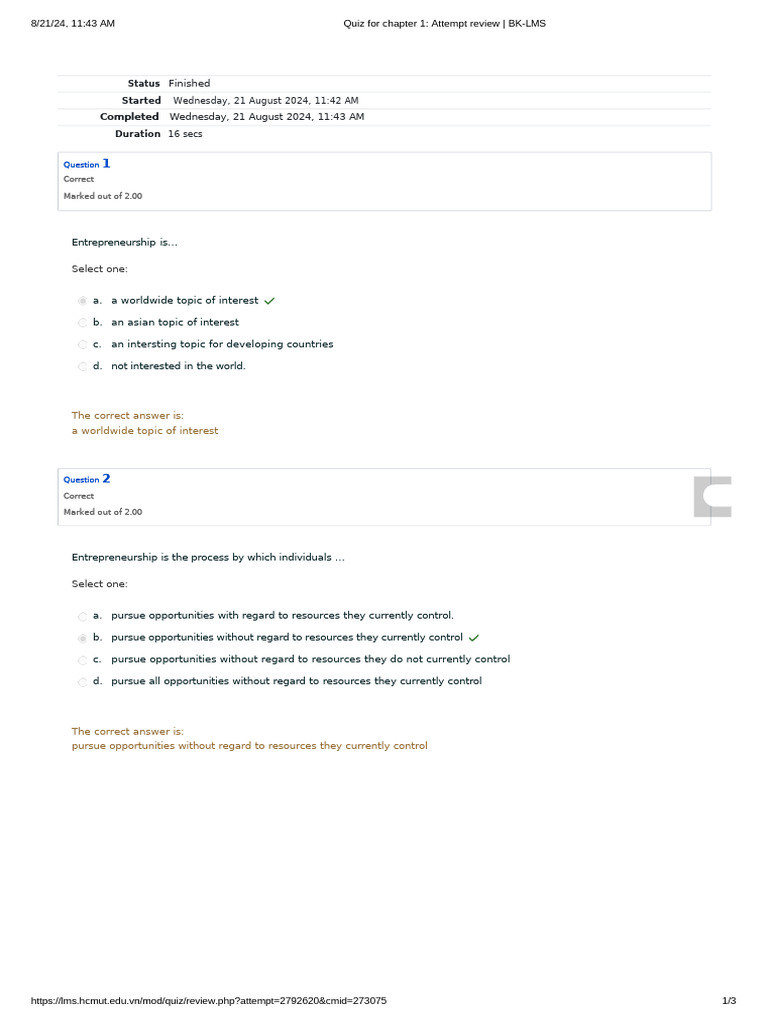Click the green checkmark beside worldwide topic answer

pos(270,301)
